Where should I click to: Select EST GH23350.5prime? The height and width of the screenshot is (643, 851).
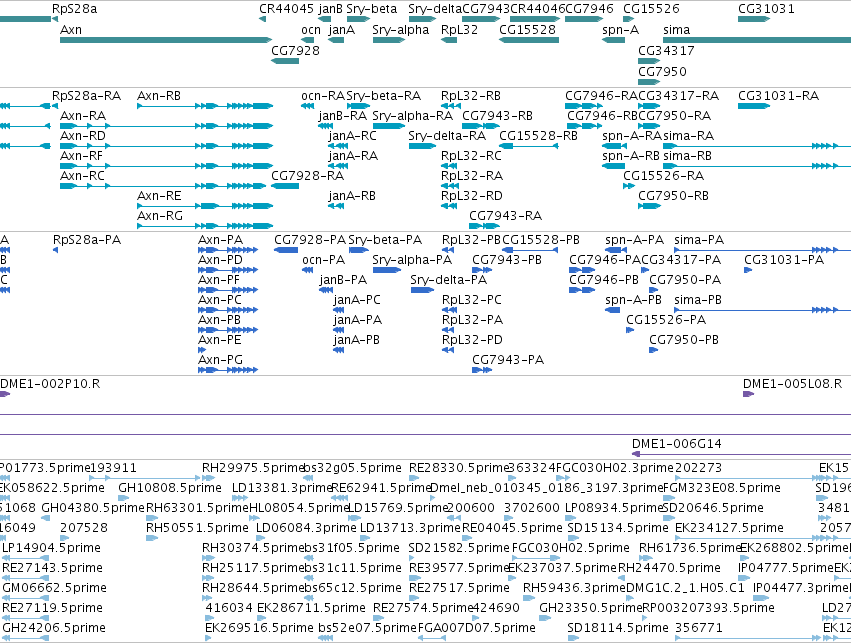click(545, 618)
